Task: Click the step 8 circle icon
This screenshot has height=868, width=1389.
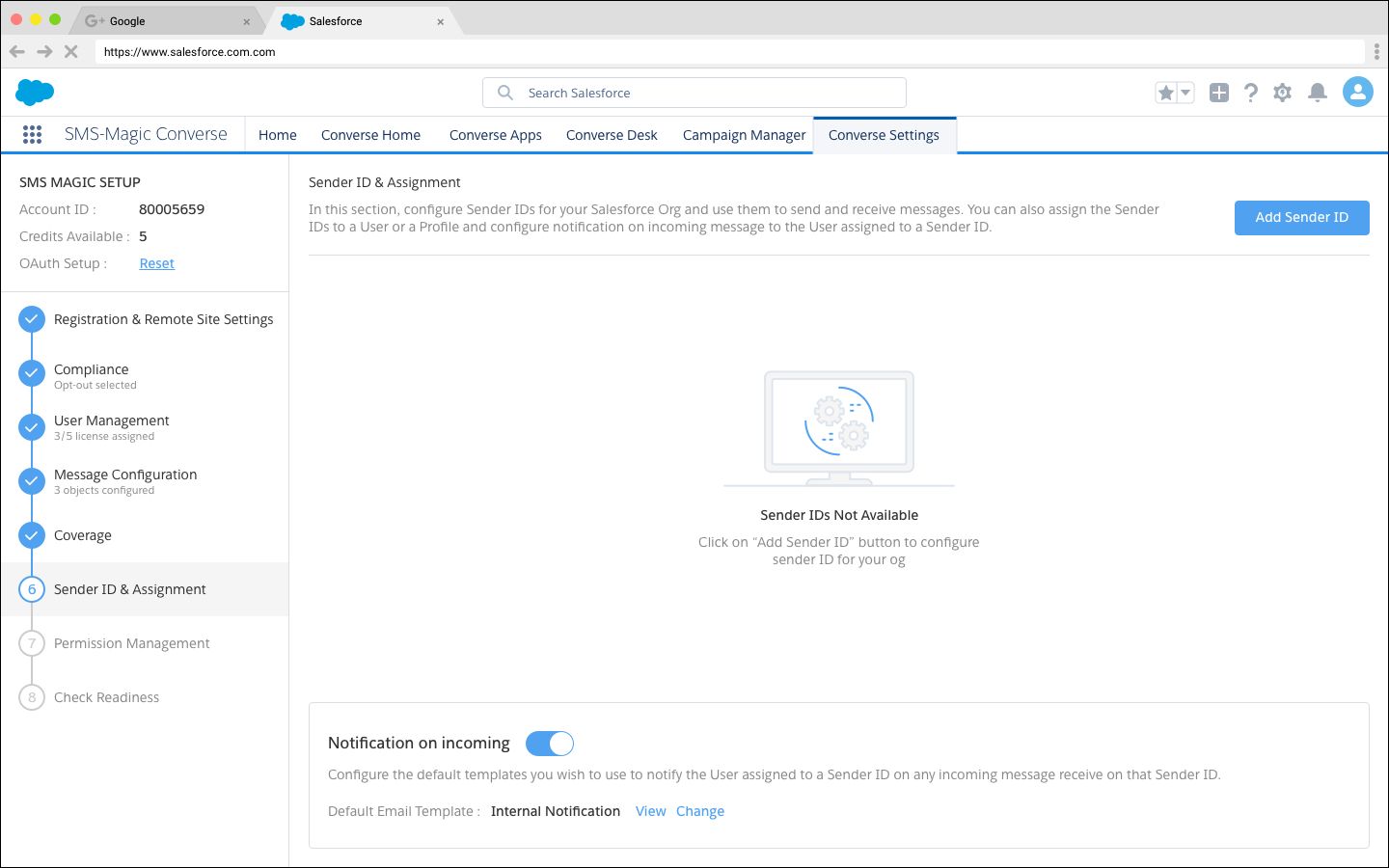Action: coord(32,697)
